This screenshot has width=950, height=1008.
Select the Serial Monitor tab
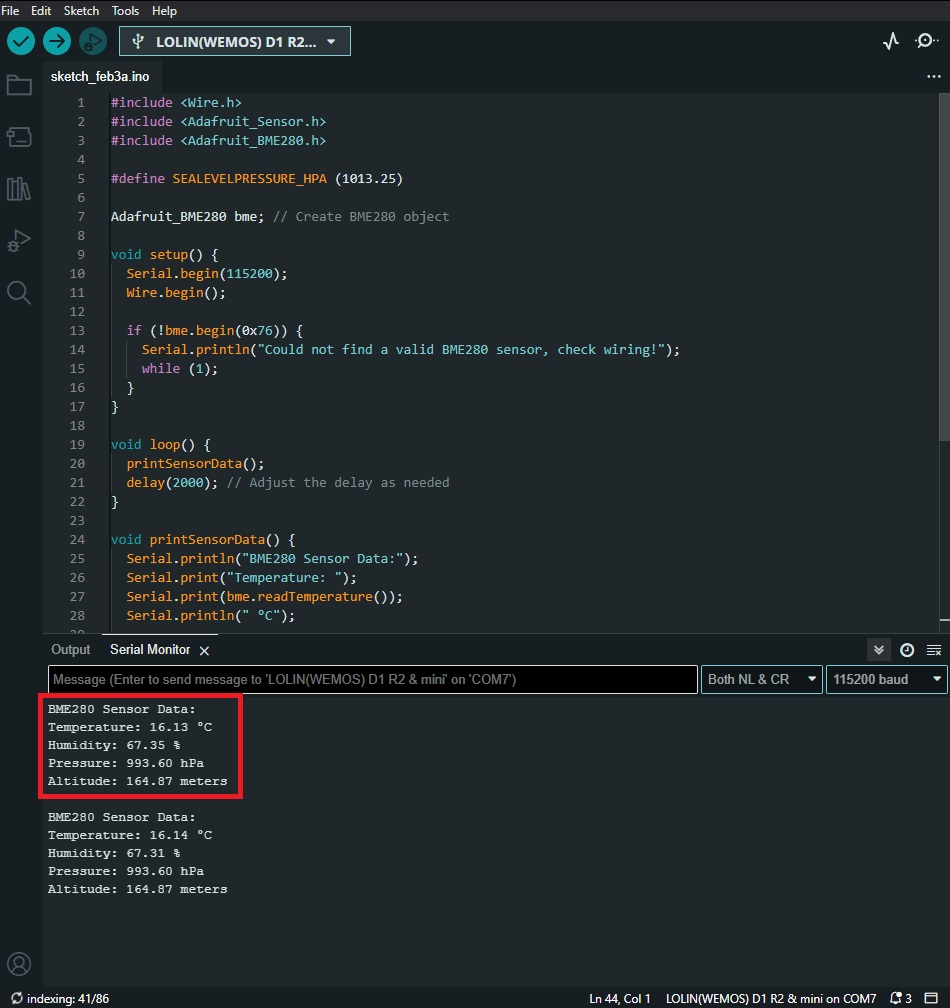[x=150, y=650]
